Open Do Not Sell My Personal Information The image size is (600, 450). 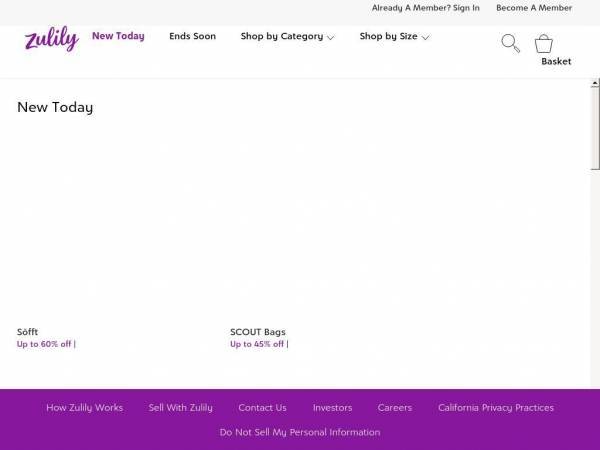pyautogui.click(x=300, y=432)
